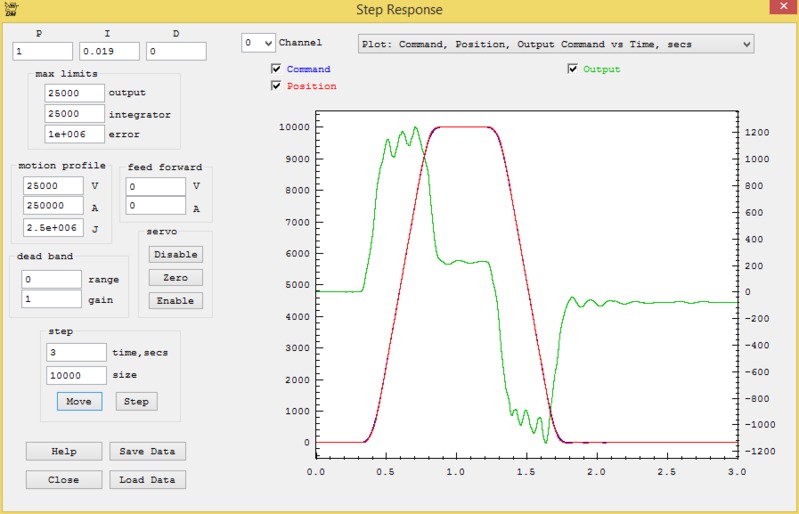799x514 pixels.
Task: Click Save Data
Action: coord(147,451)
